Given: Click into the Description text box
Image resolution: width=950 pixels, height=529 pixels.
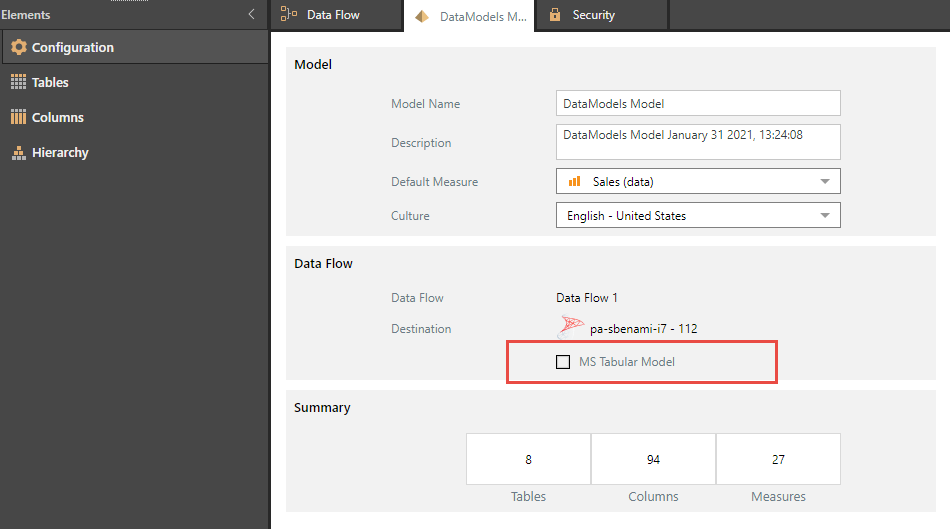Looking at the screenshot, I should click(697, 142).
